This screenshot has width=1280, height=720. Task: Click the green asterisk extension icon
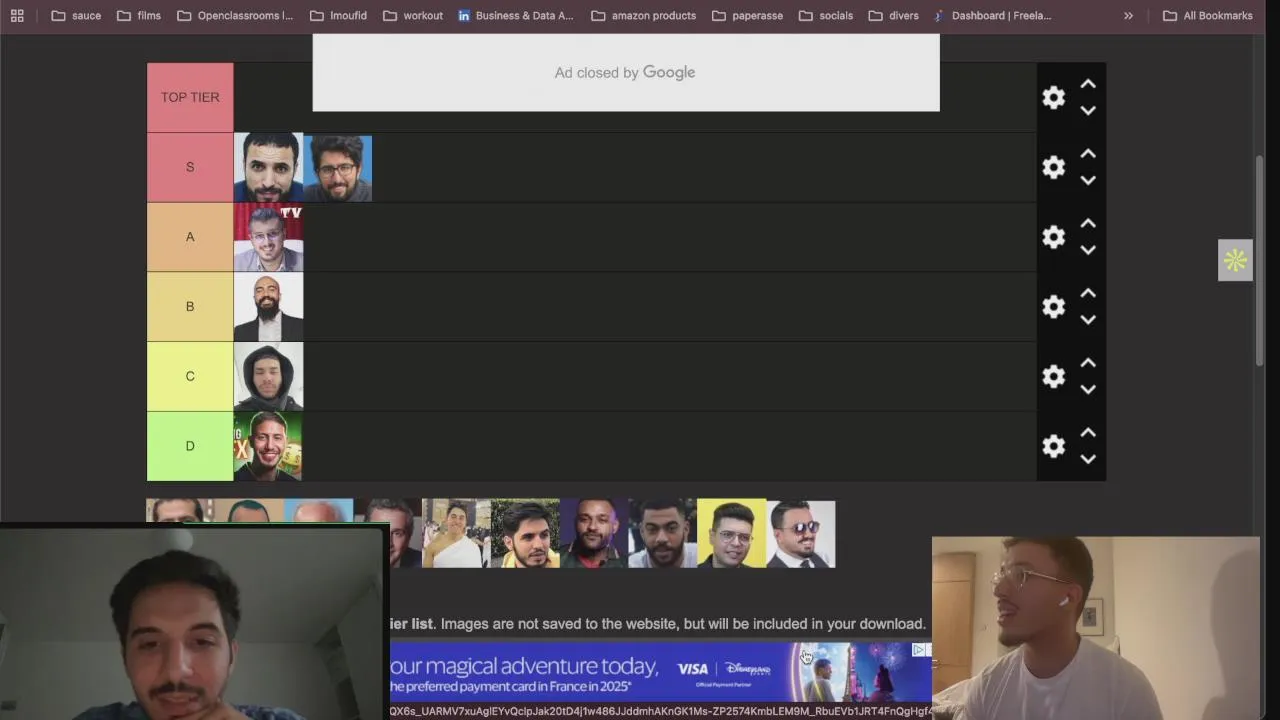coord(1235,260)
